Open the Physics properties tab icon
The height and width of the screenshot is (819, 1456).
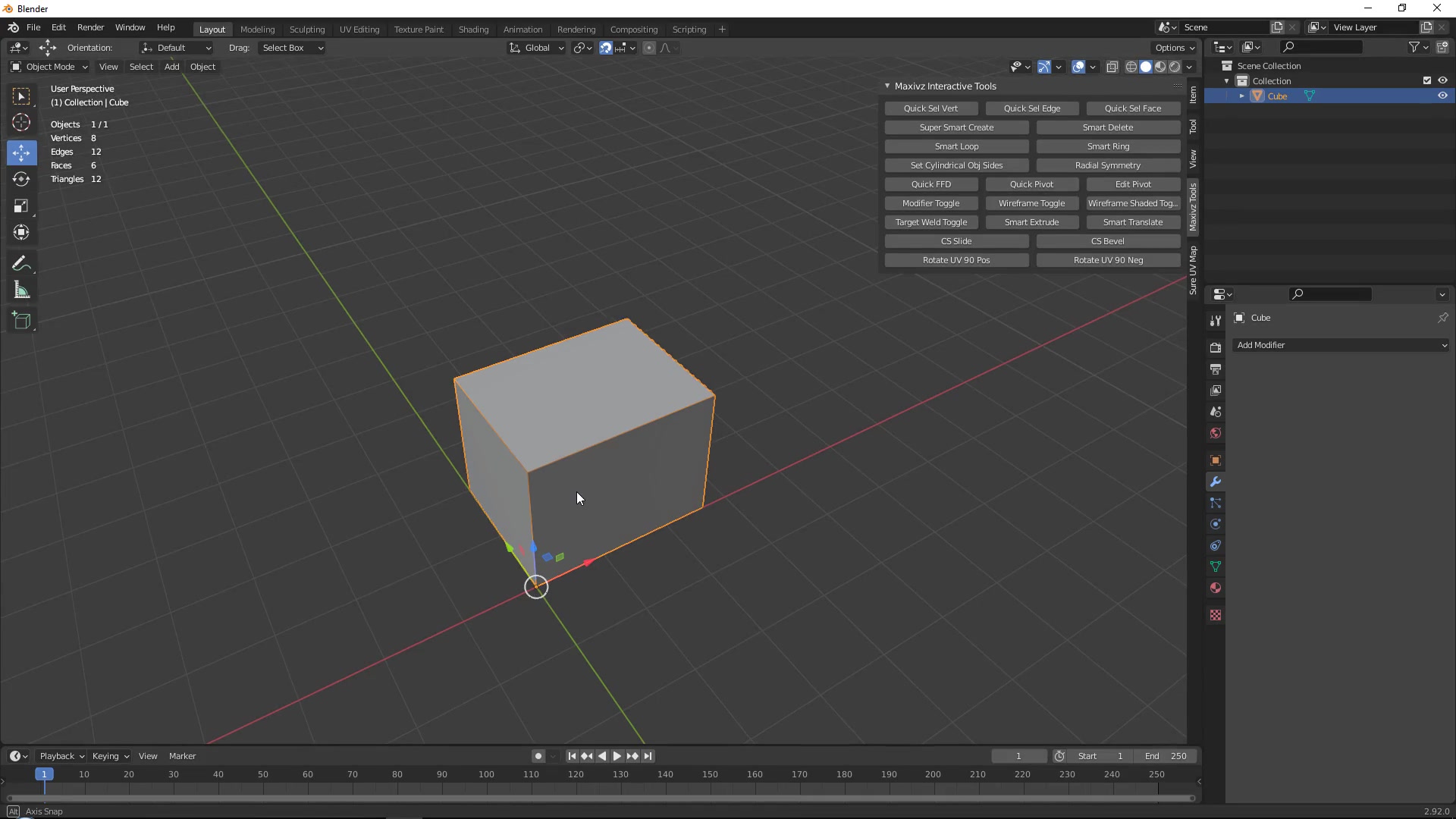point(1216,525)
